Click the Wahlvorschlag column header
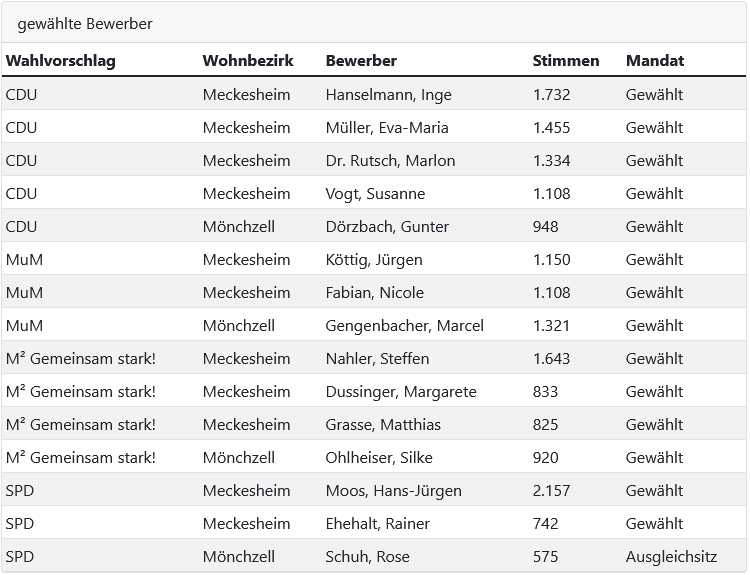The image size is (750, 575). (x=61, y=61)
